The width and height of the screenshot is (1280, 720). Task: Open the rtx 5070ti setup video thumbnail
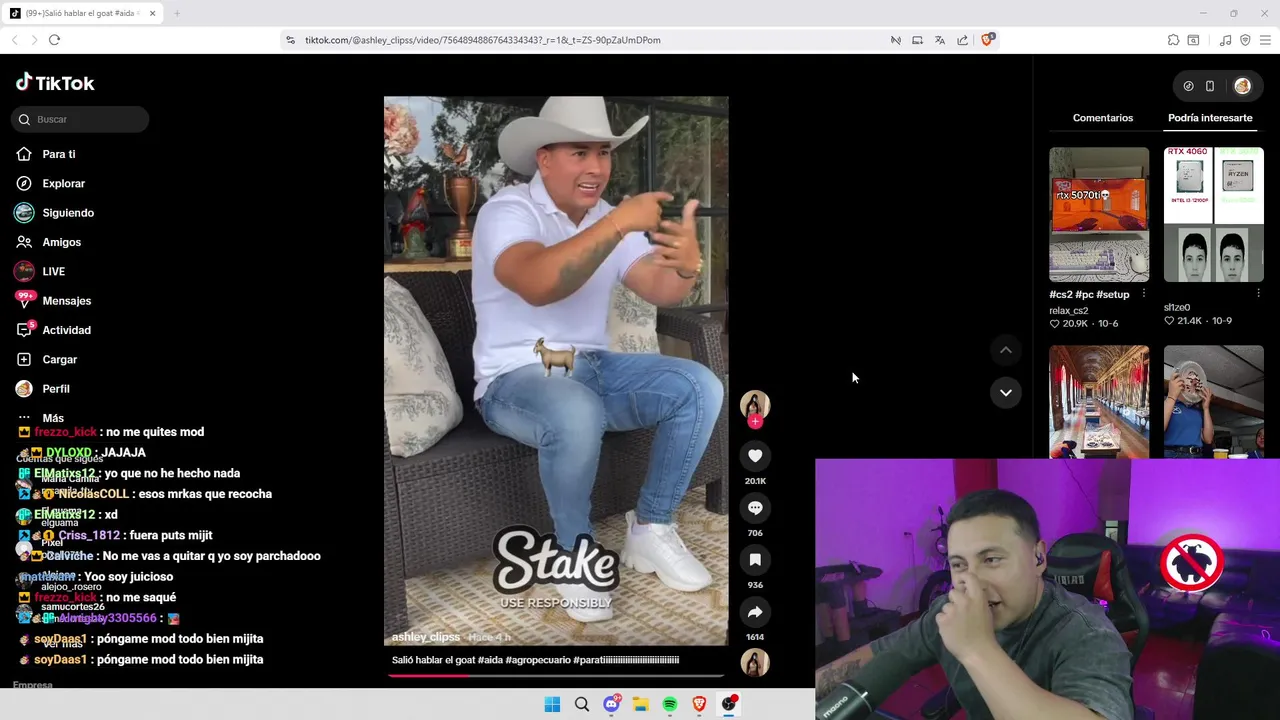point(1099,215)
